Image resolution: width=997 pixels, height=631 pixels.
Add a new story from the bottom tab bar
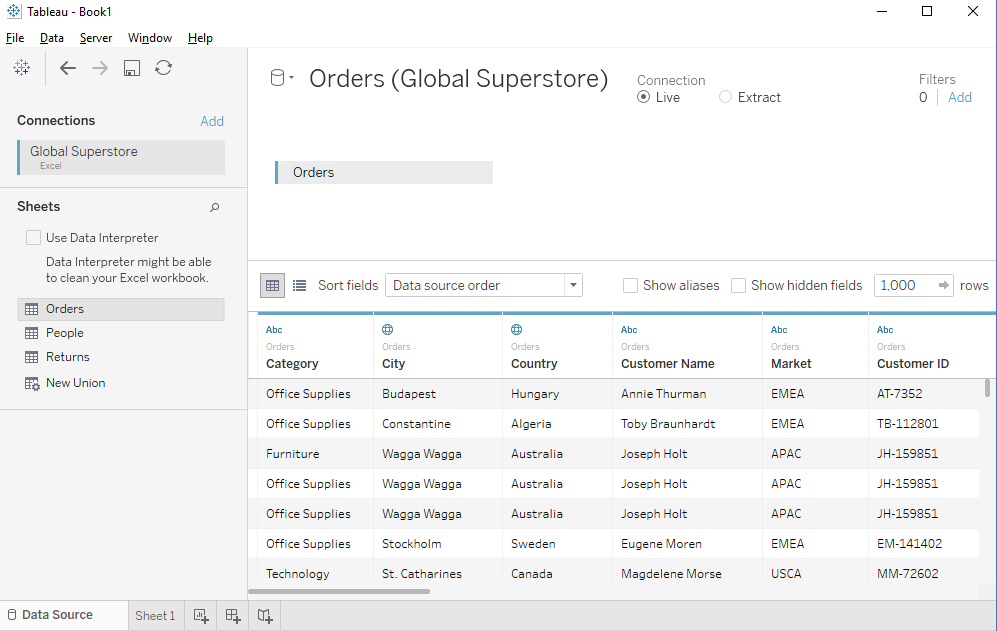pos(265,616)
